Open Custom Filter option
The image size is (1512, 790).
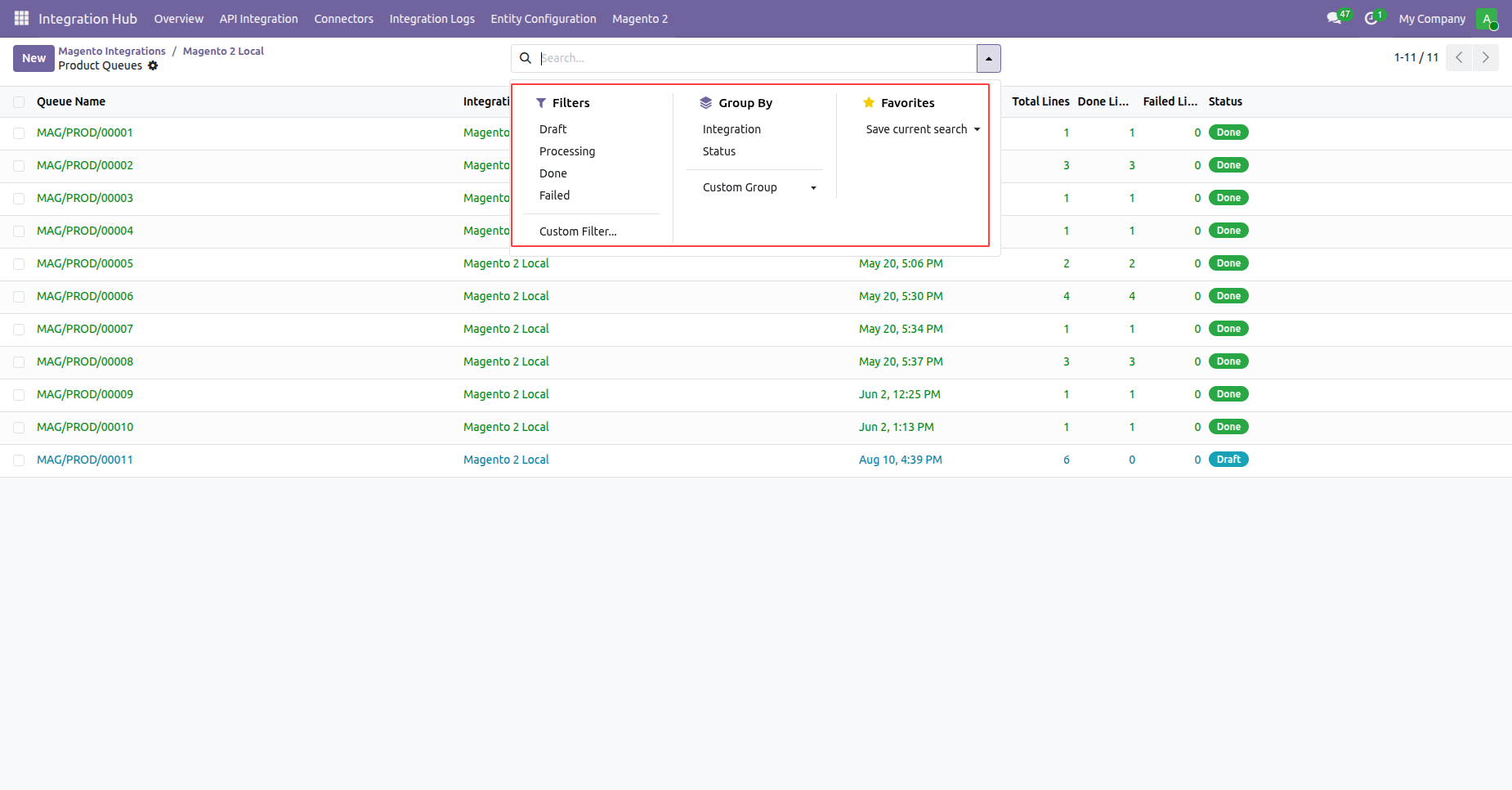578,231
